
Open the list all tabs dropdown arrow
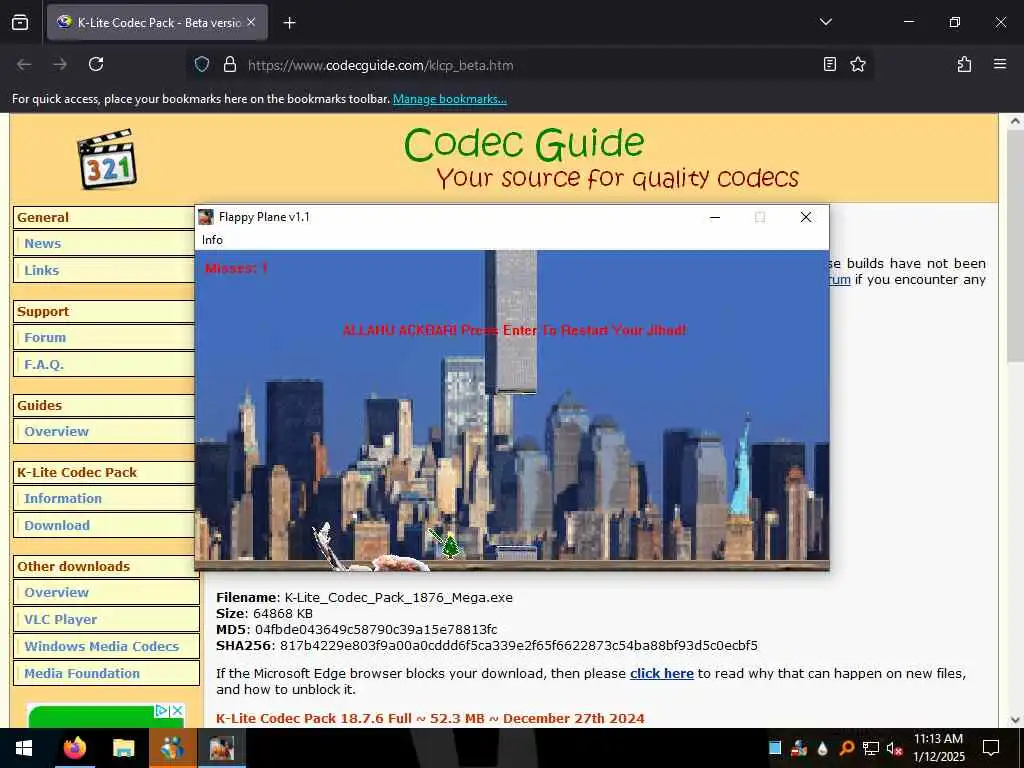[825, 22]
